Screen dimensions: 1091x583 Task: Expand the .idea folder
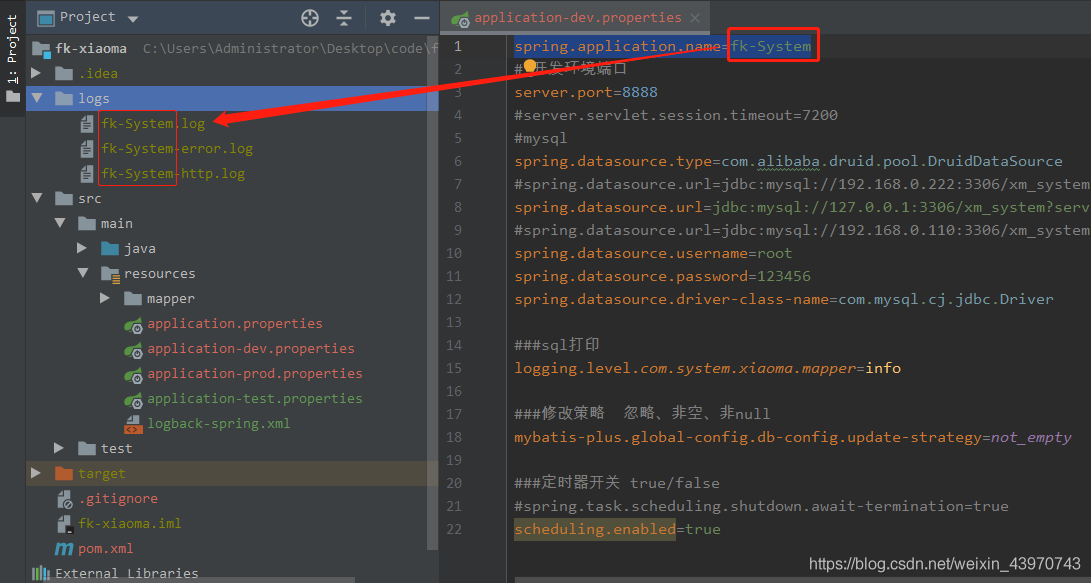(x=36, y=73)
